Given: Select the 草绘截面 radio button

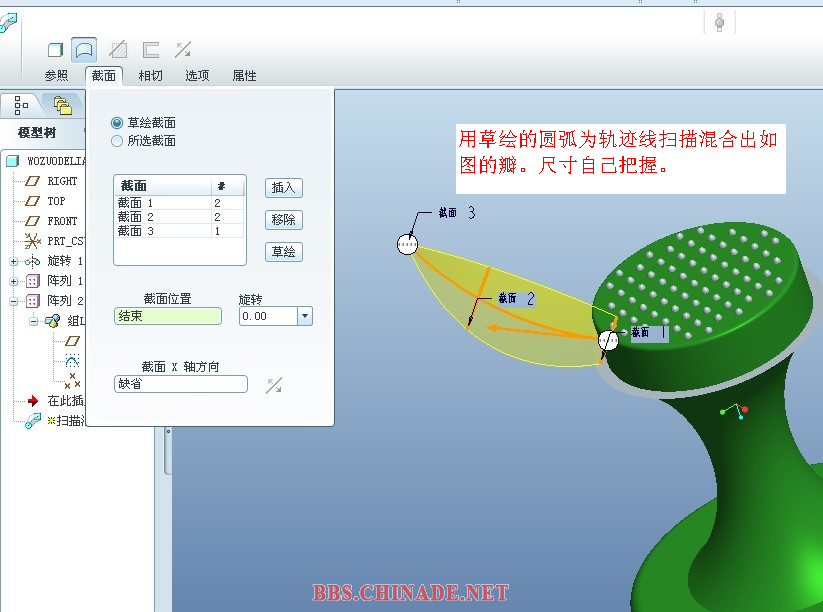Looking at the screenshot, I should (x=117, y=123).
